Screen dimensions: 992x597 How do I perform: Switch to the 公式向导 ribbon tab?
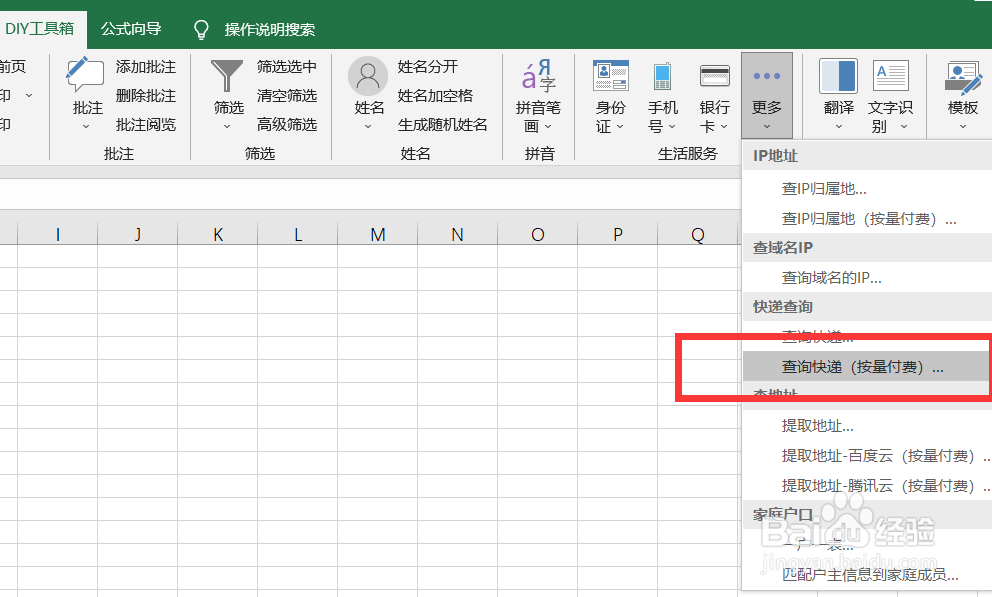(131, 29)
